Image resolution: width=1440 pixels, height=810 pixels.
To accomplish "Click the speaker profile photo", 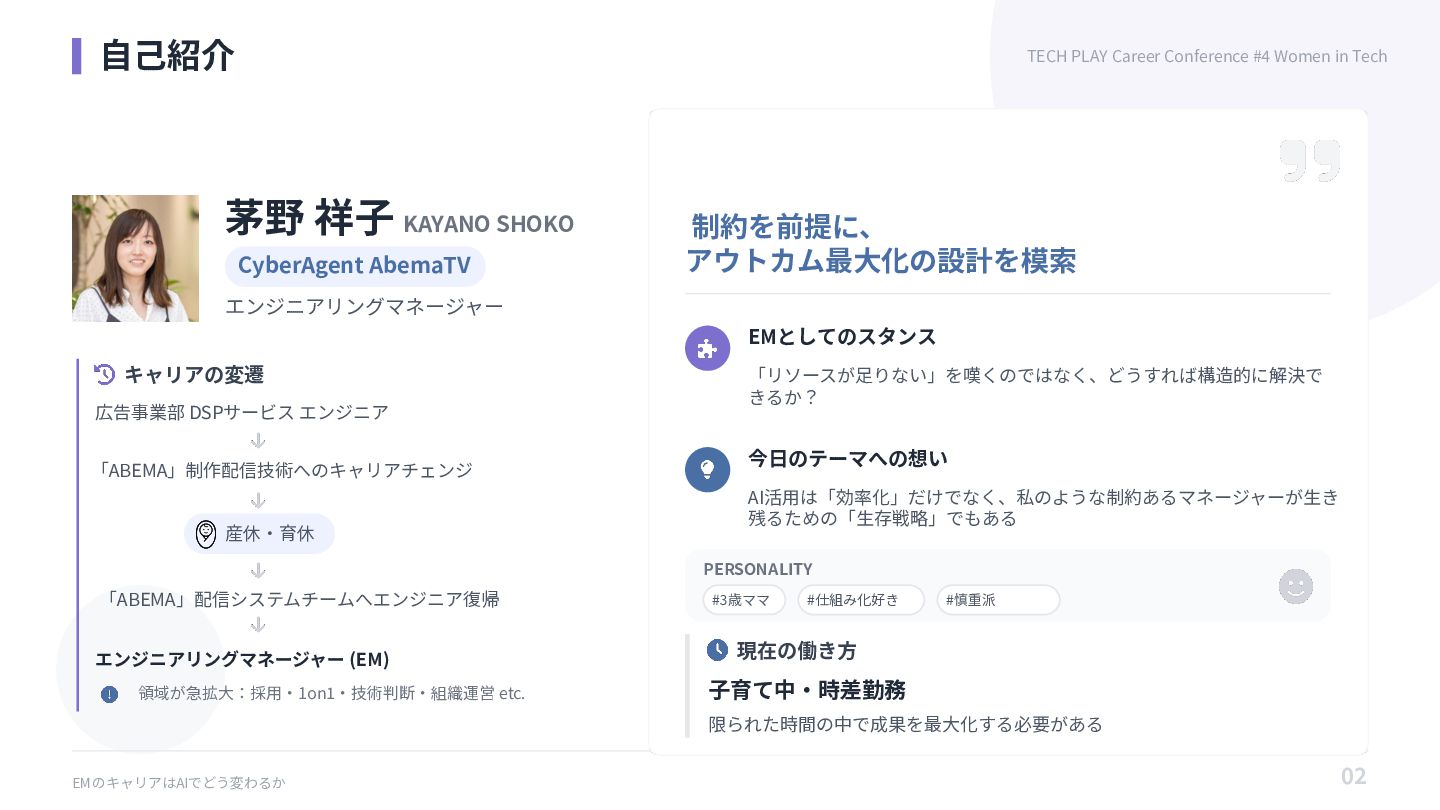I will pos(135,258).
